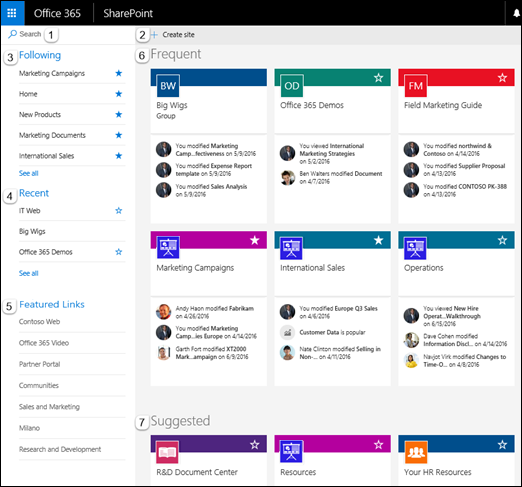Image resolution: width=522 pixels, height=487 pixels.
Task: Open the BW Big Wigs site logo
Action: click(168, 86)
